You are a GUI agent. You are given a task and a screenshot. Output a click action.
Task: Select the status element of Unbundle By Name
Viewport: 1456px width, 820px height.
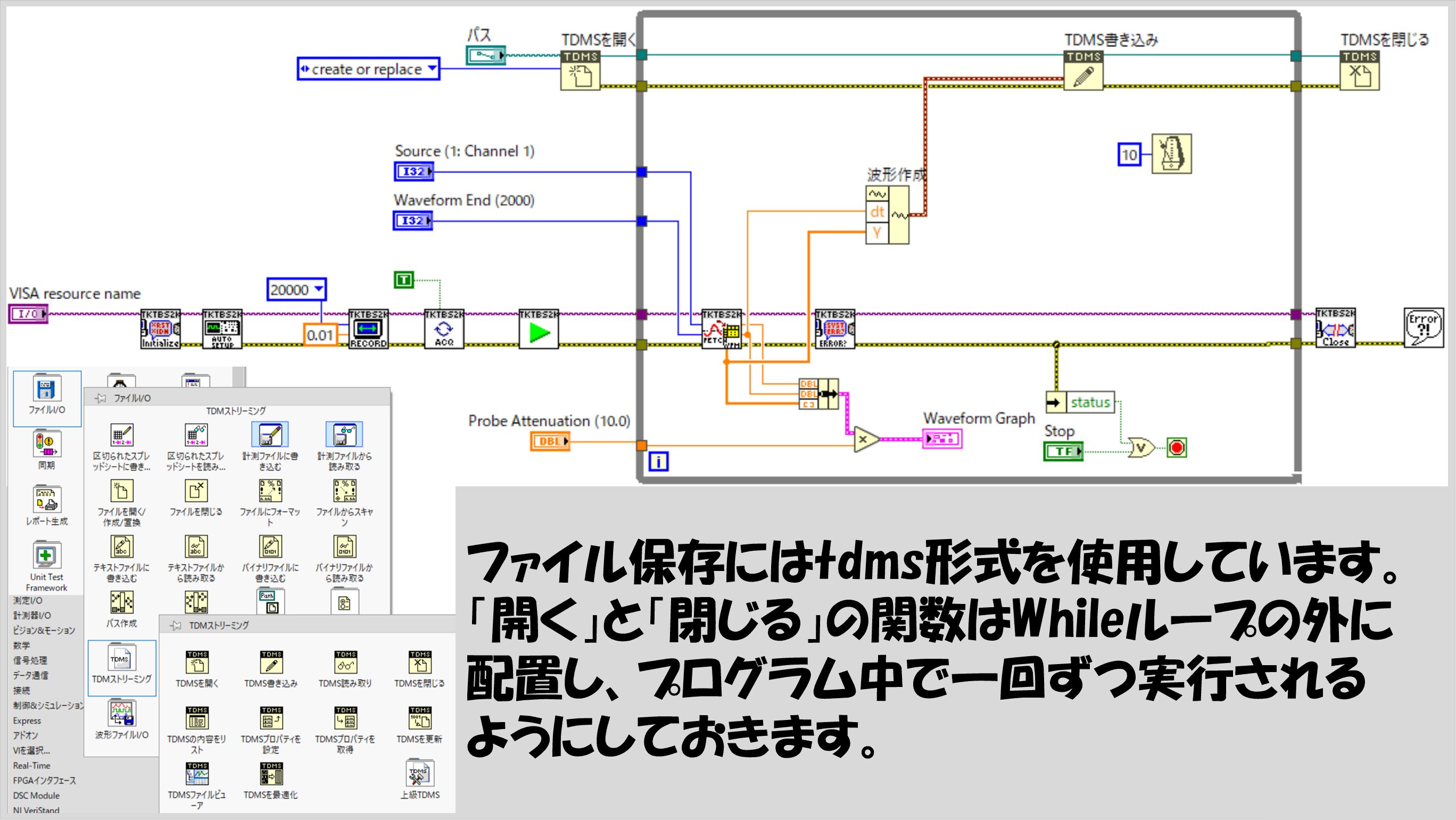click(x=1090, y=402)
